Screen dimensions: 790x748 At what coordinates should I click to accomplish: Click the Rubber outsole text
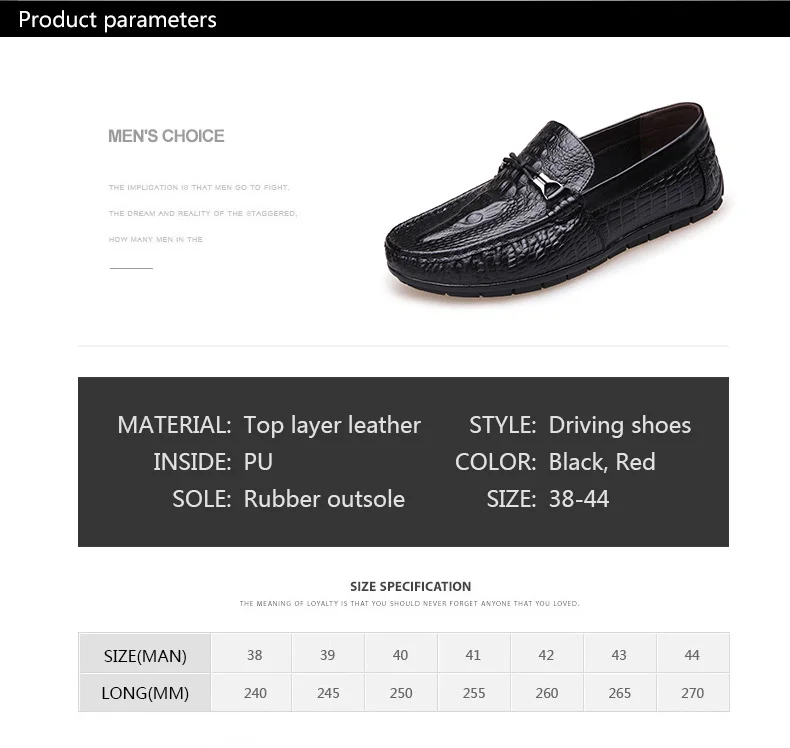(324, 499)
